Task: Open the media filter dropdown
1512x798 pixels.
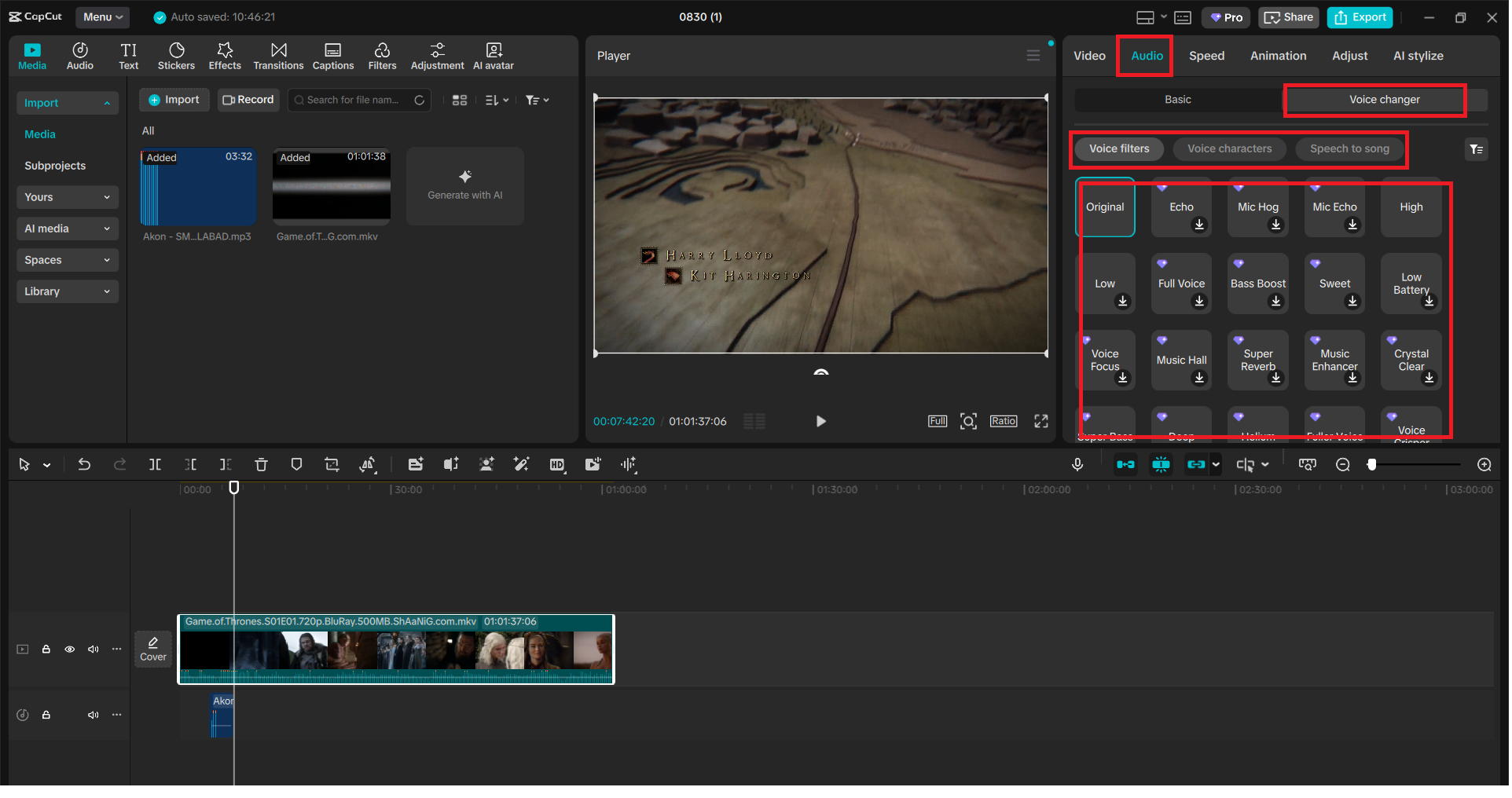Action: pos(538,101)
